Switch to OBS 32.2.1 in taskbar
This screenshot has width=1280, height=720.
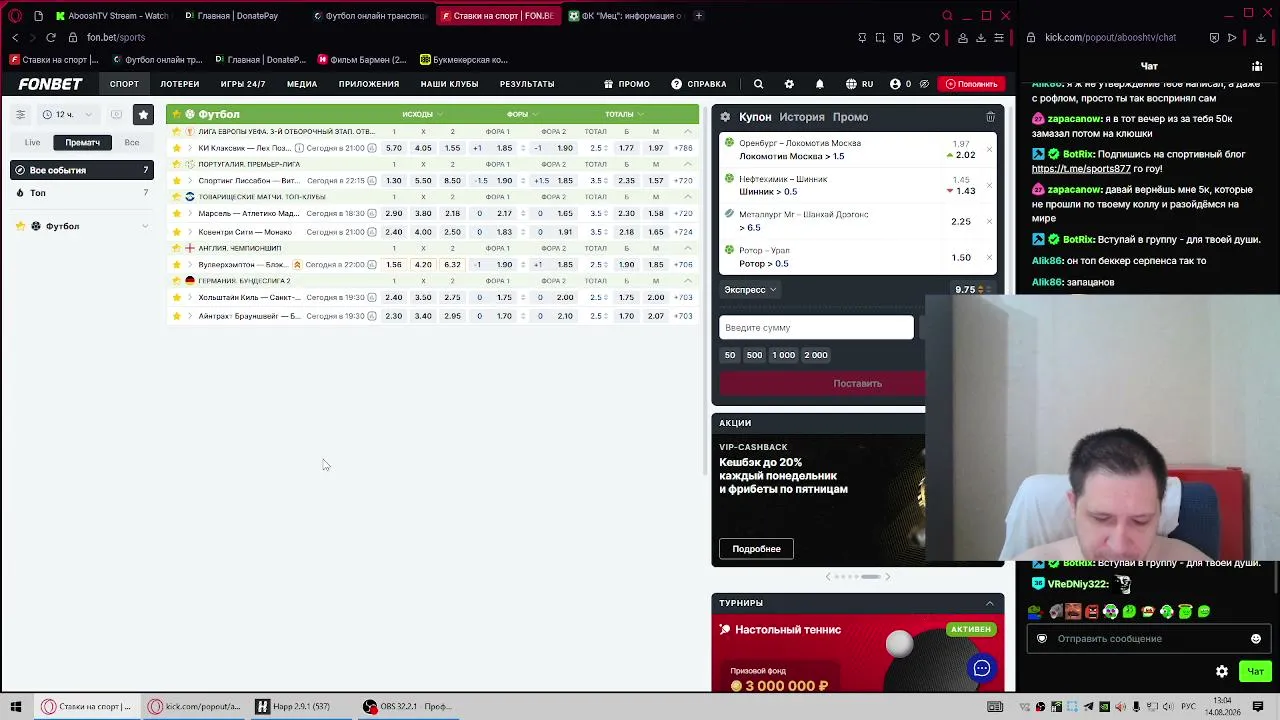pos(409,707)
